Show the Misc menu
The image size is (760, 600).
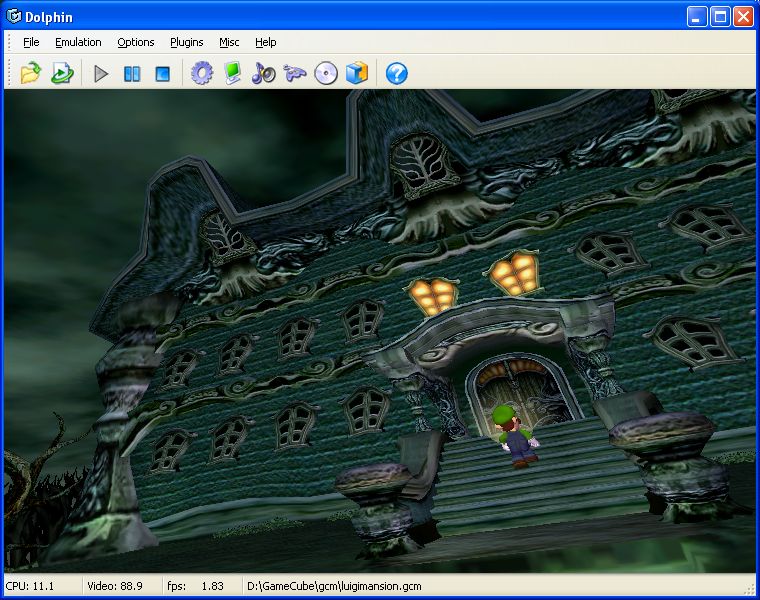[229, 42]
